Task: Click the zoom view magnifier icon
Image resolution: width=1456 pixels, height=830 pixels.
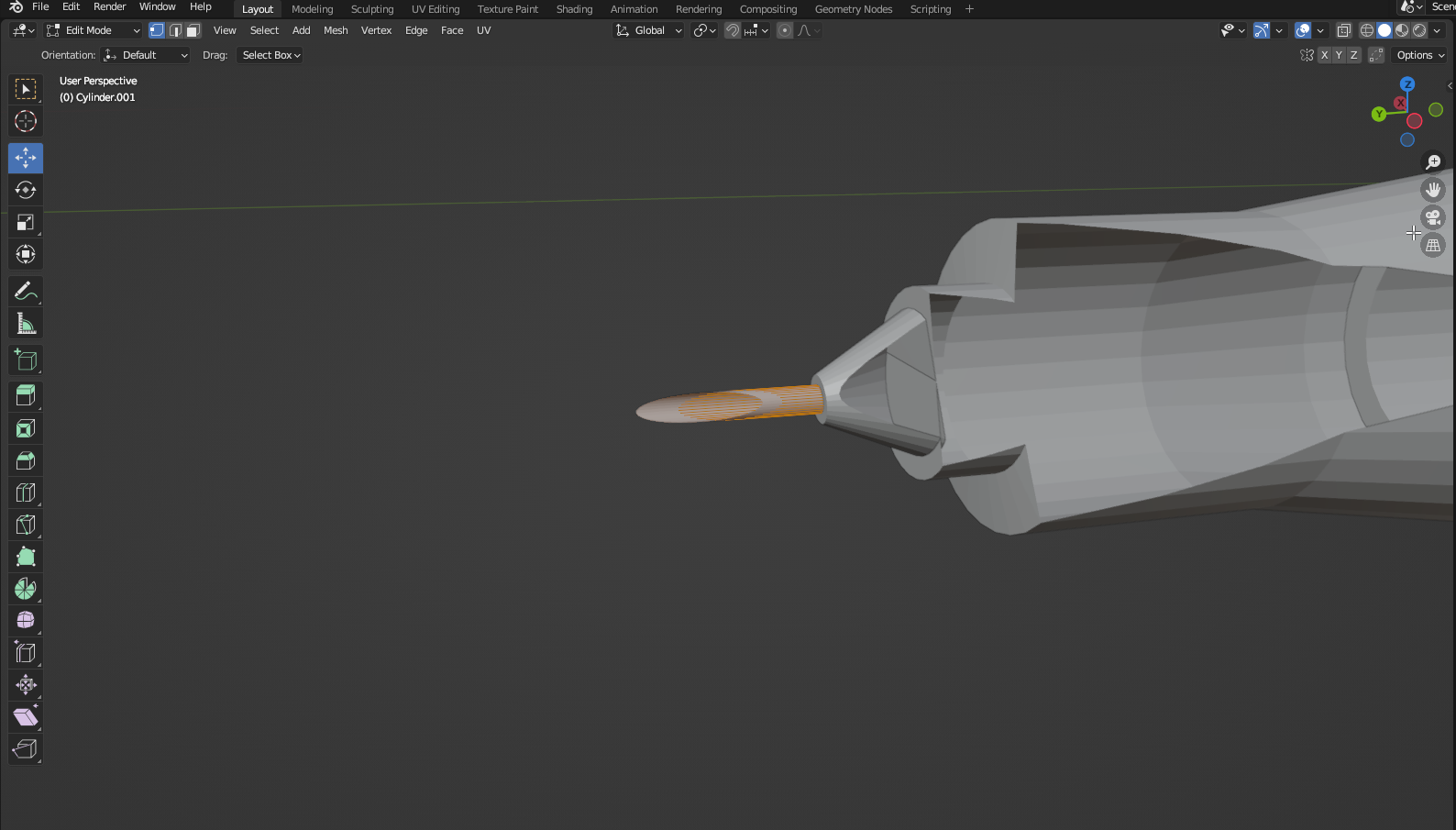Action: click(x=1433, y=162)
